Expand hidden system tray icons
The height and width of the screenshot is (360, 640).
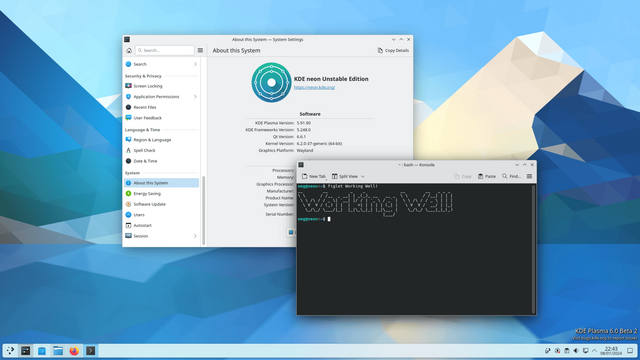coord(595,351)
